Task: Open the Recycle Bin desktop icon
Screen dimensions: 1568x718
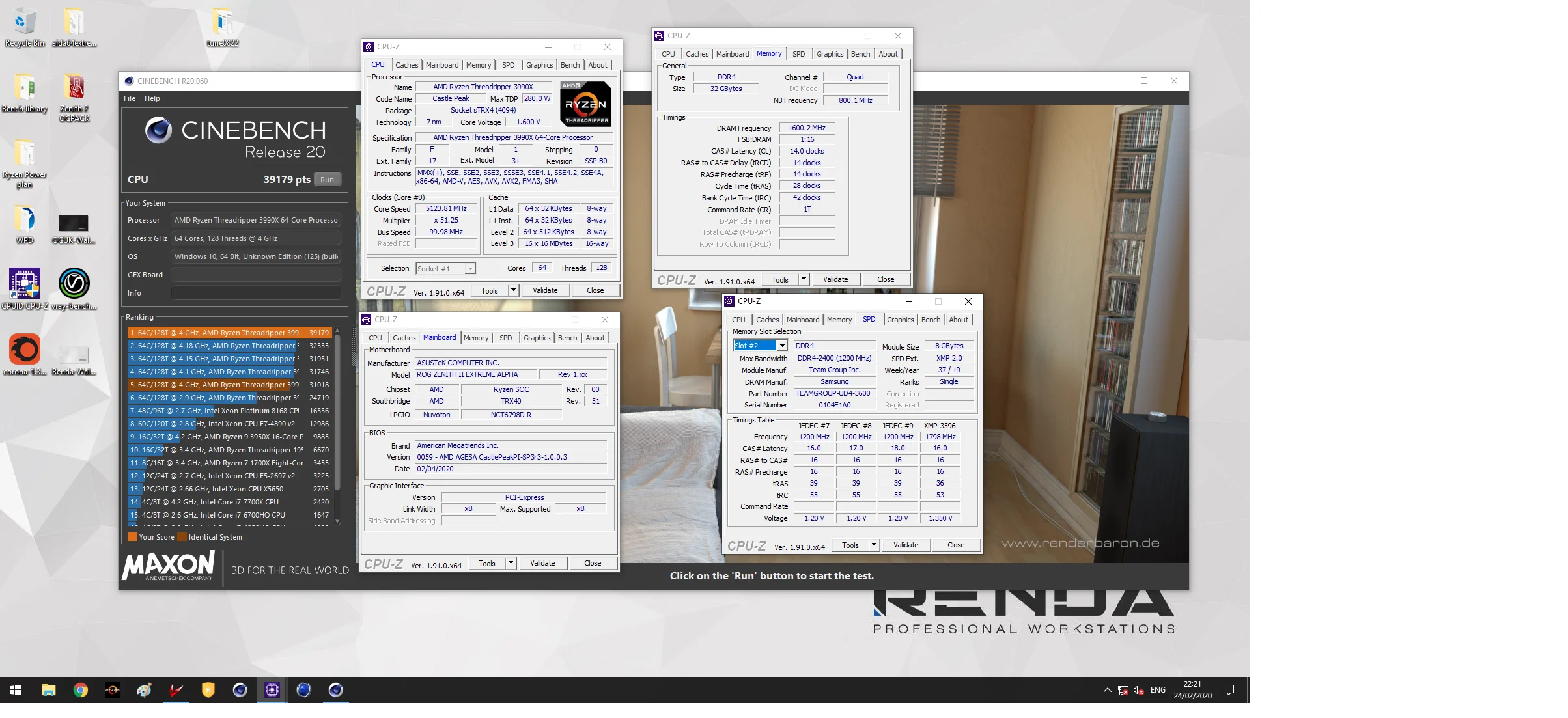Action: [x=24, y=27]
